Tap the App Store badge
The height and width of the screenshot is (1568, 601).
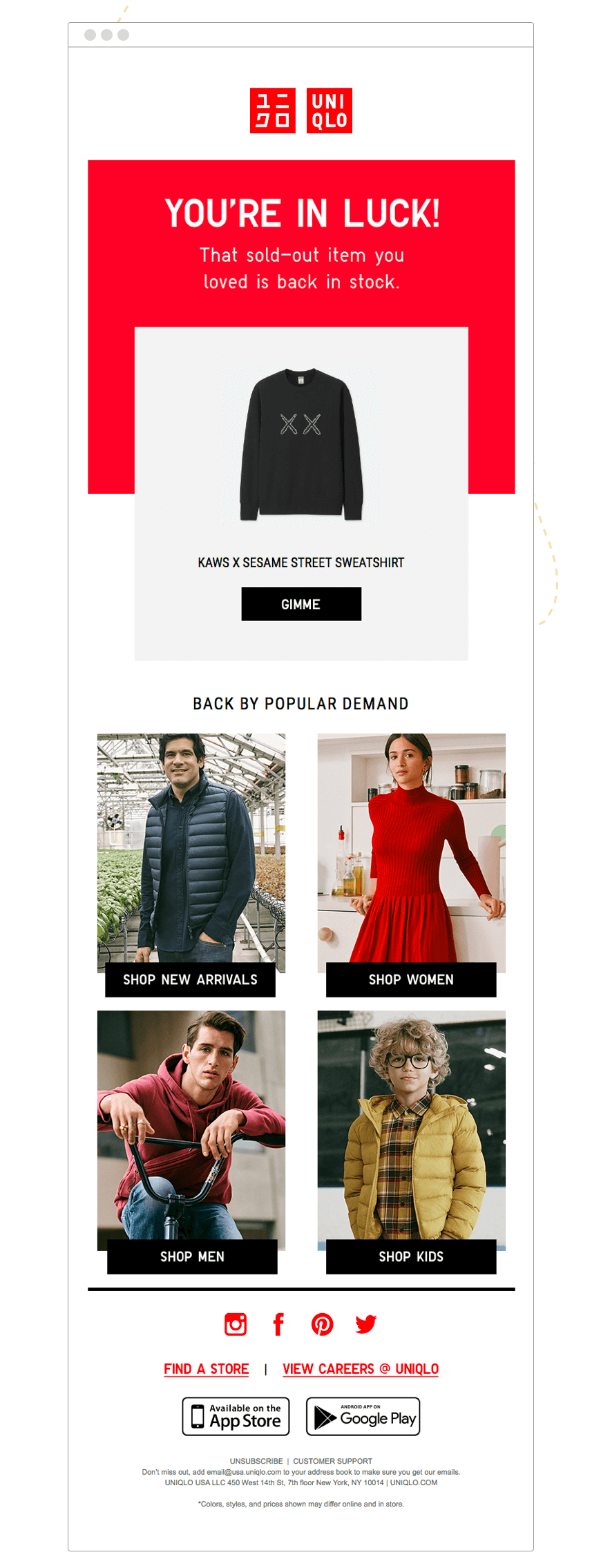pos(236,1416)
